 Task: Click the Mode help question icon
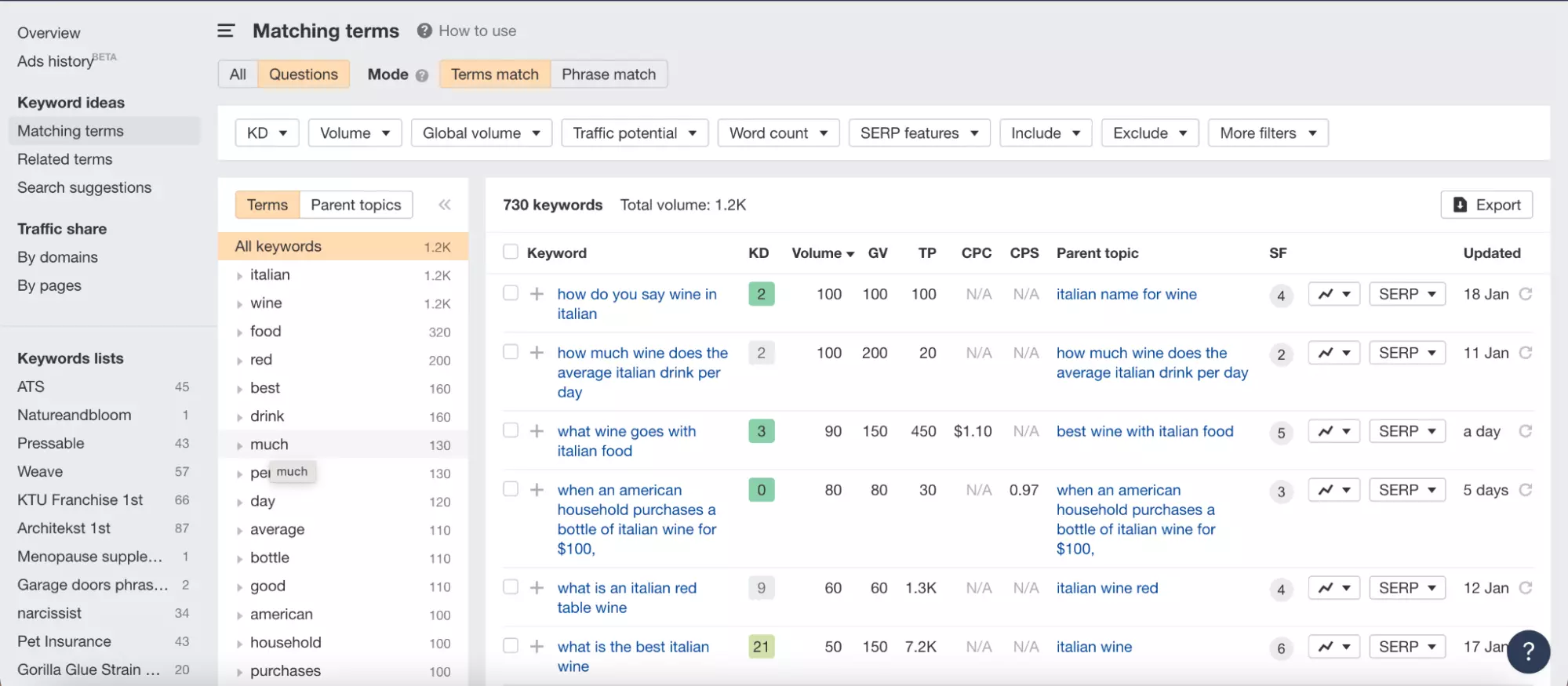coord(422,75)
